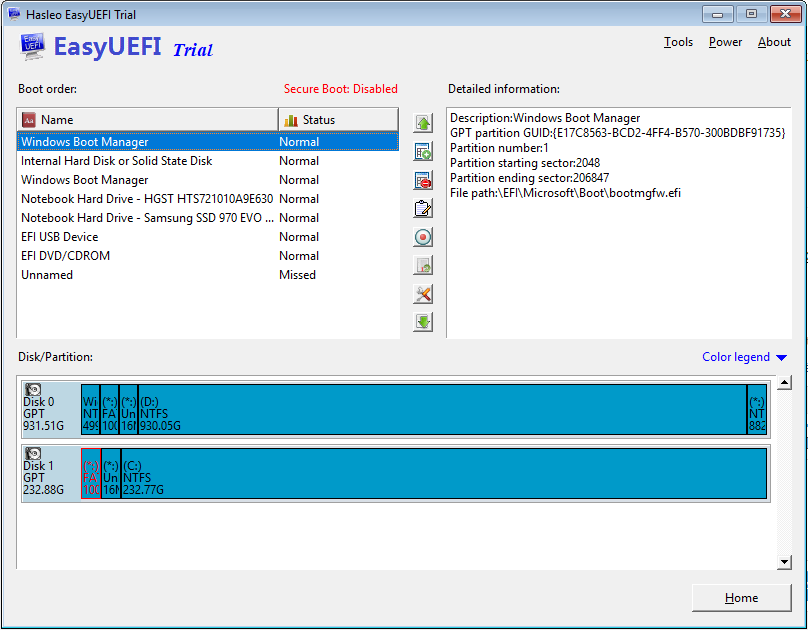Click Secure Boot: Disabled label

click(x=341, y=89)
